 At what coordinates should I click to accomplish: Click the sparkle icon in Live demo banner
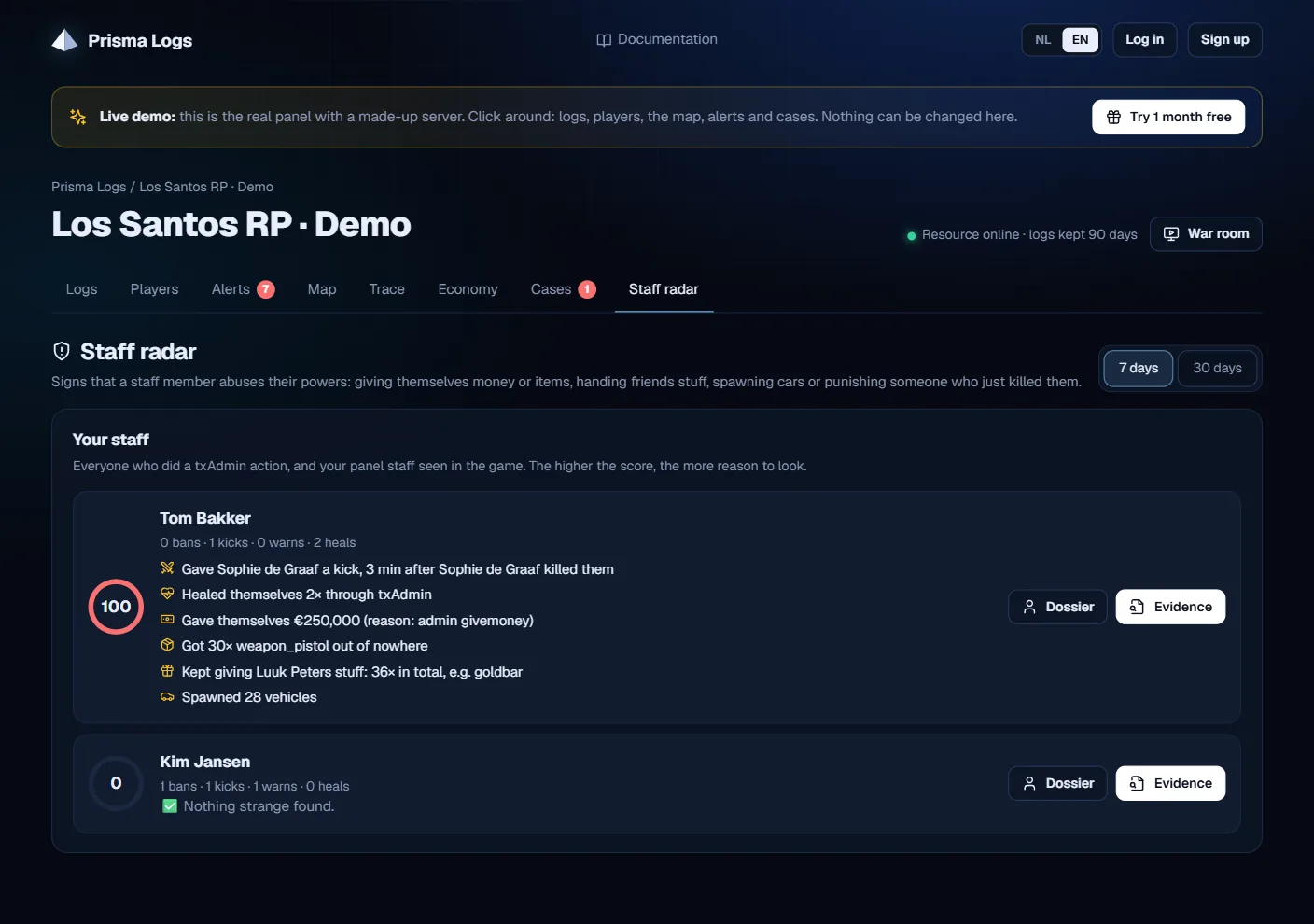pos(78,117)
